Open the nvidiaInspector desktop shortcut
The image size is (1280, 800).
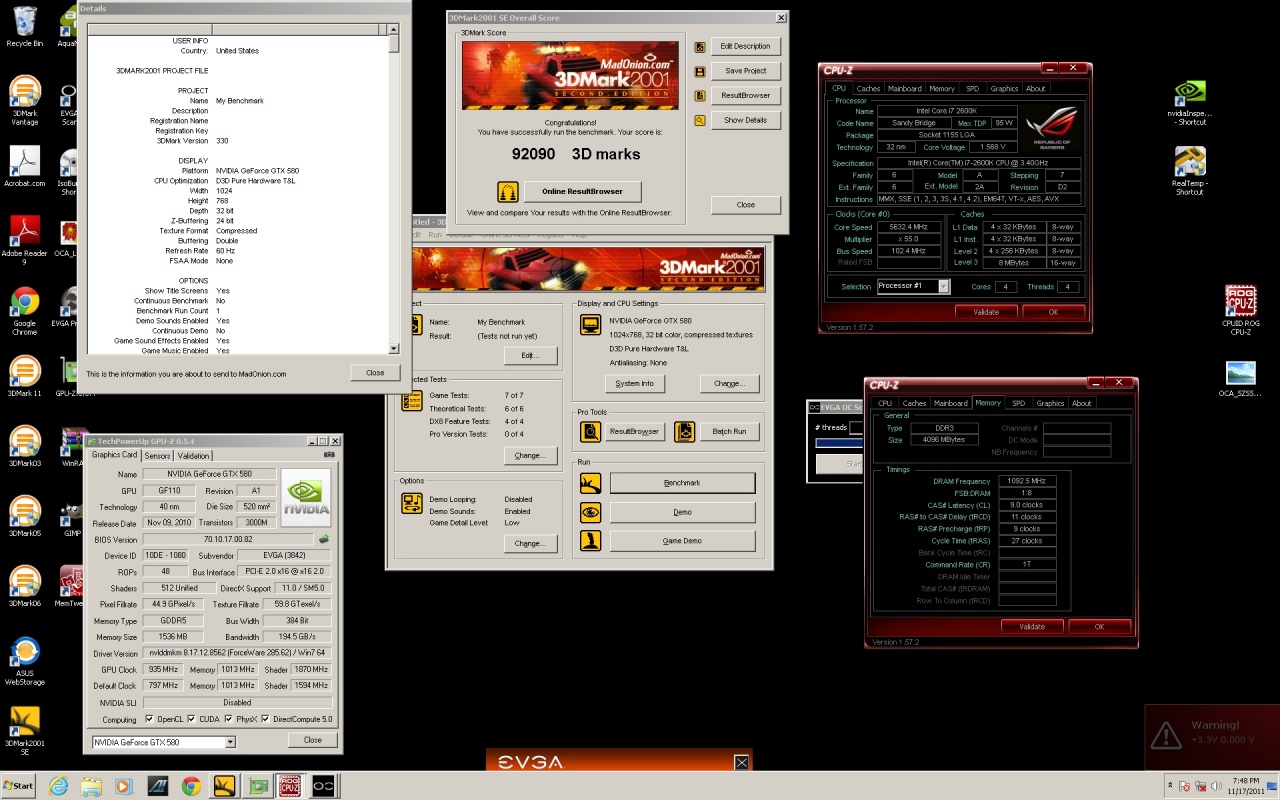pos(1189,92)
